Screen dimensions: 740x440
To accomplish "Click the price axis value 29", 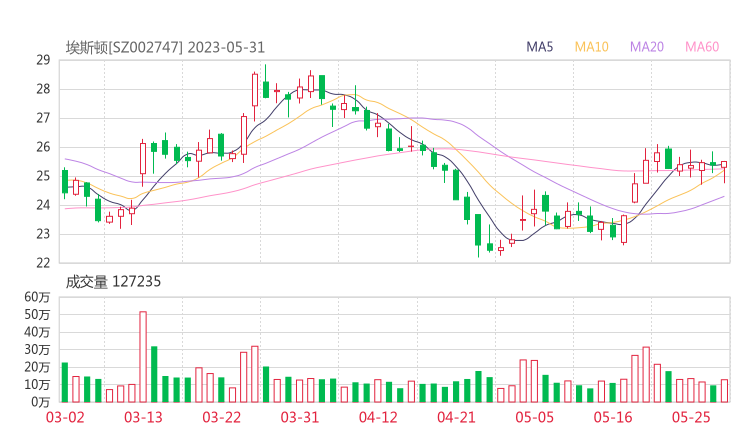I will [x=43, y=60].
